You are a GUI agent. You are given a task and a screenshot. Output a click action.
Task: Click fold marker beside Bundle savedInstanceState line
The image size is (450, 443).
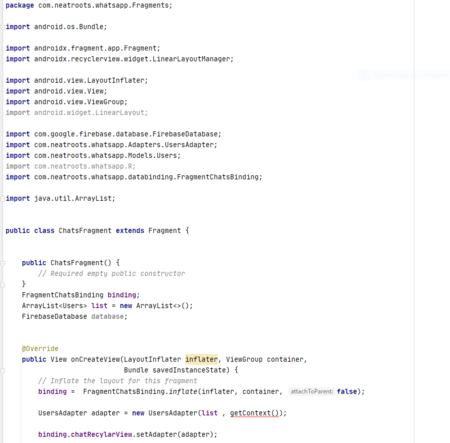pyautogui.click(x=3, y=370)
